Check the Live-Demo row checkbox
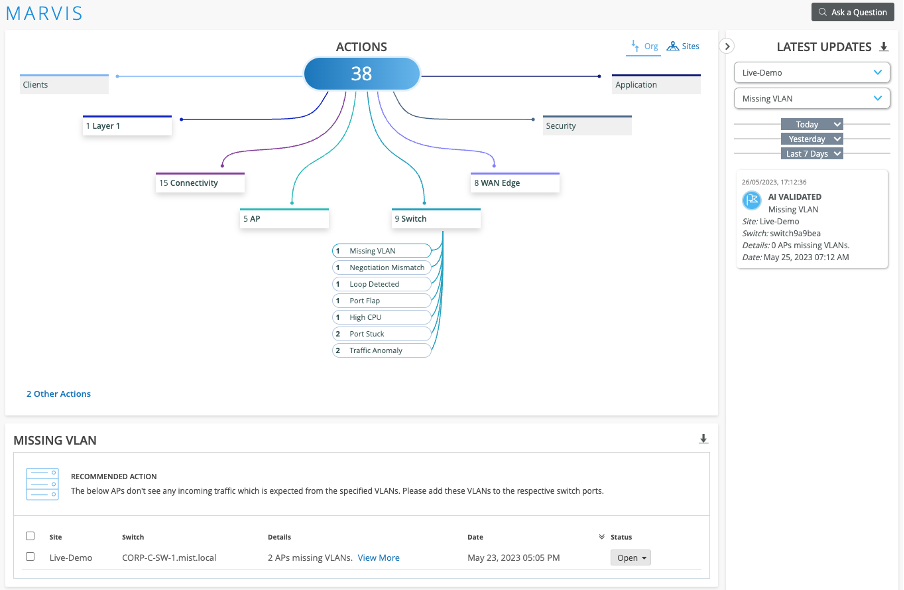The width and height of the screenshot is (904, 590). pos(30,557)
